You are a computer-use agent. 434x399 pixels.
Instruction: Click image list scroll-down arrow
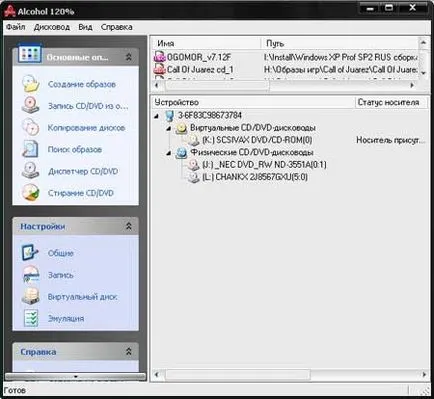pos(423,73)
